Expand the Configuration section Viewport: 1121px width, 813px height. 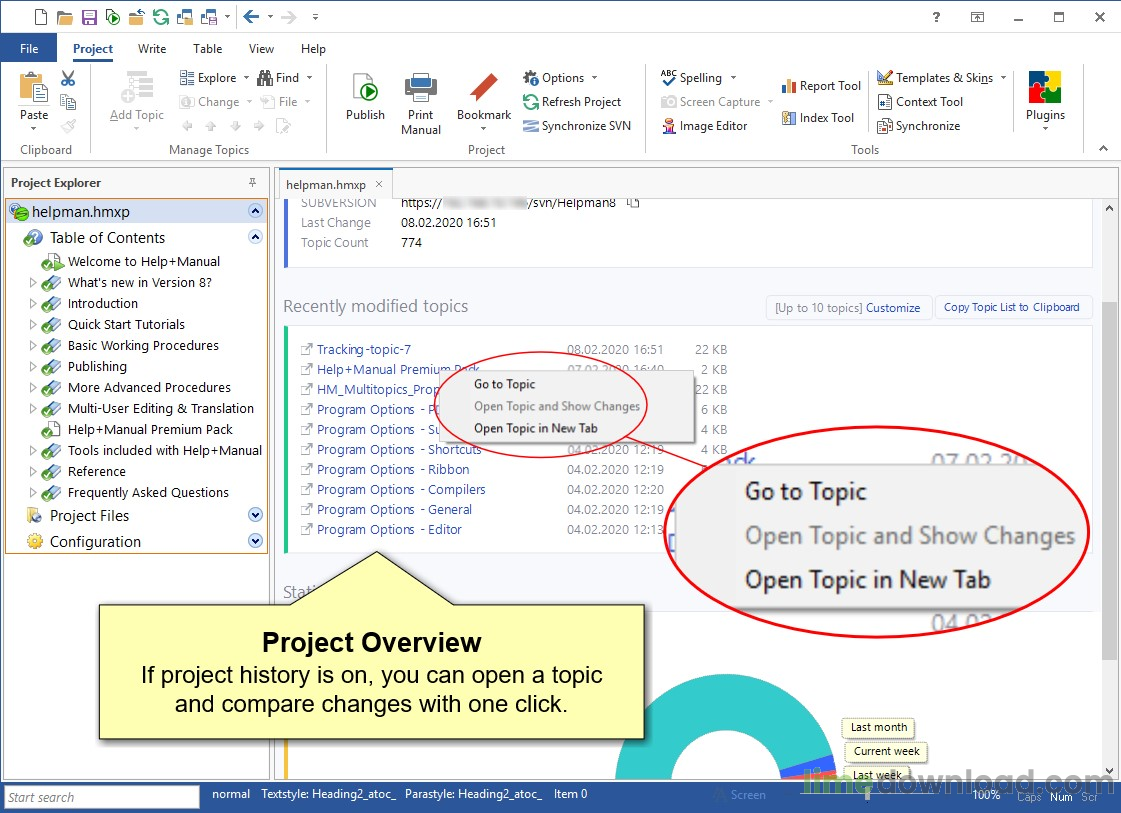(x=255, y=541)
